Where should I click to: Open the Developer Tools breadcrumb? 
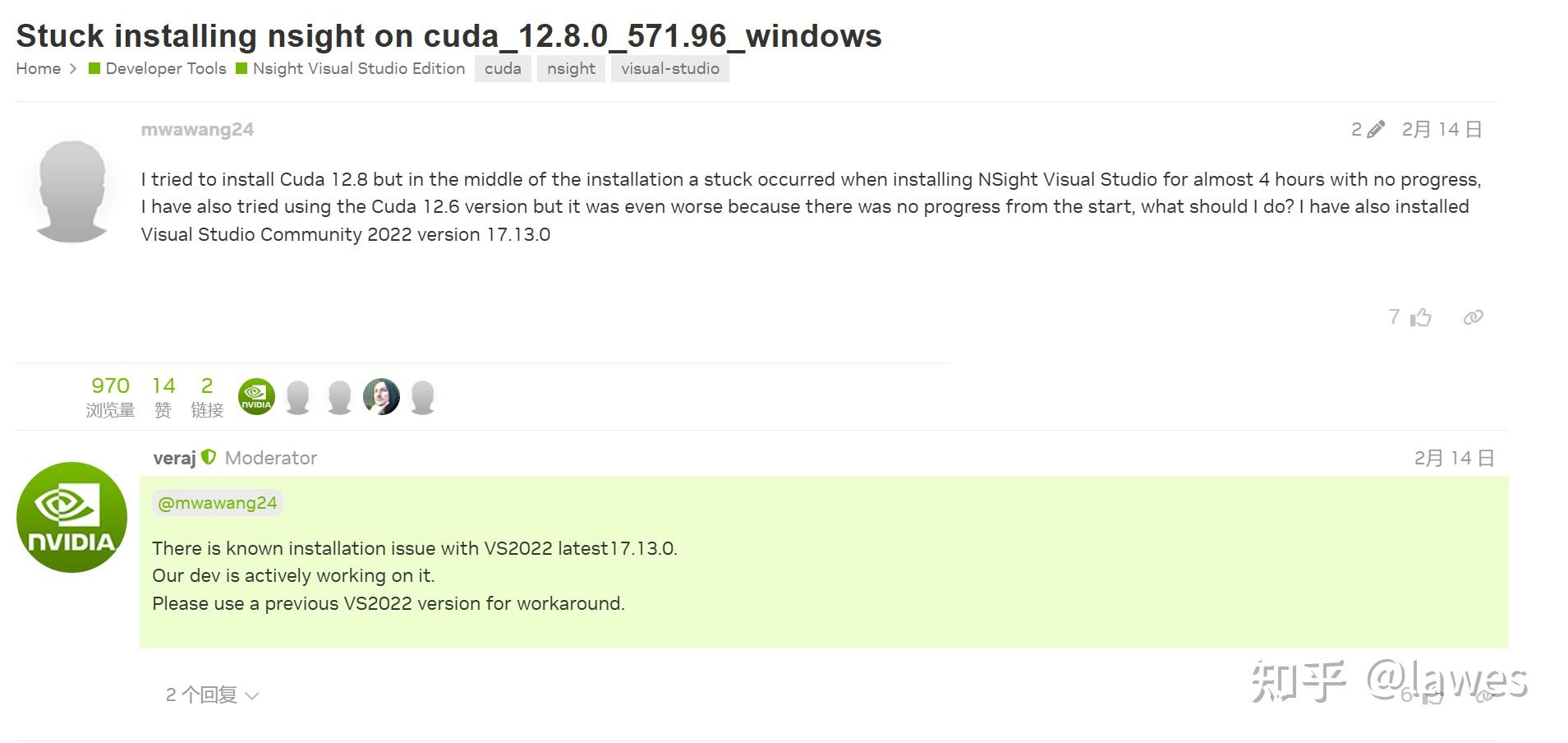(x=165, y=68)
